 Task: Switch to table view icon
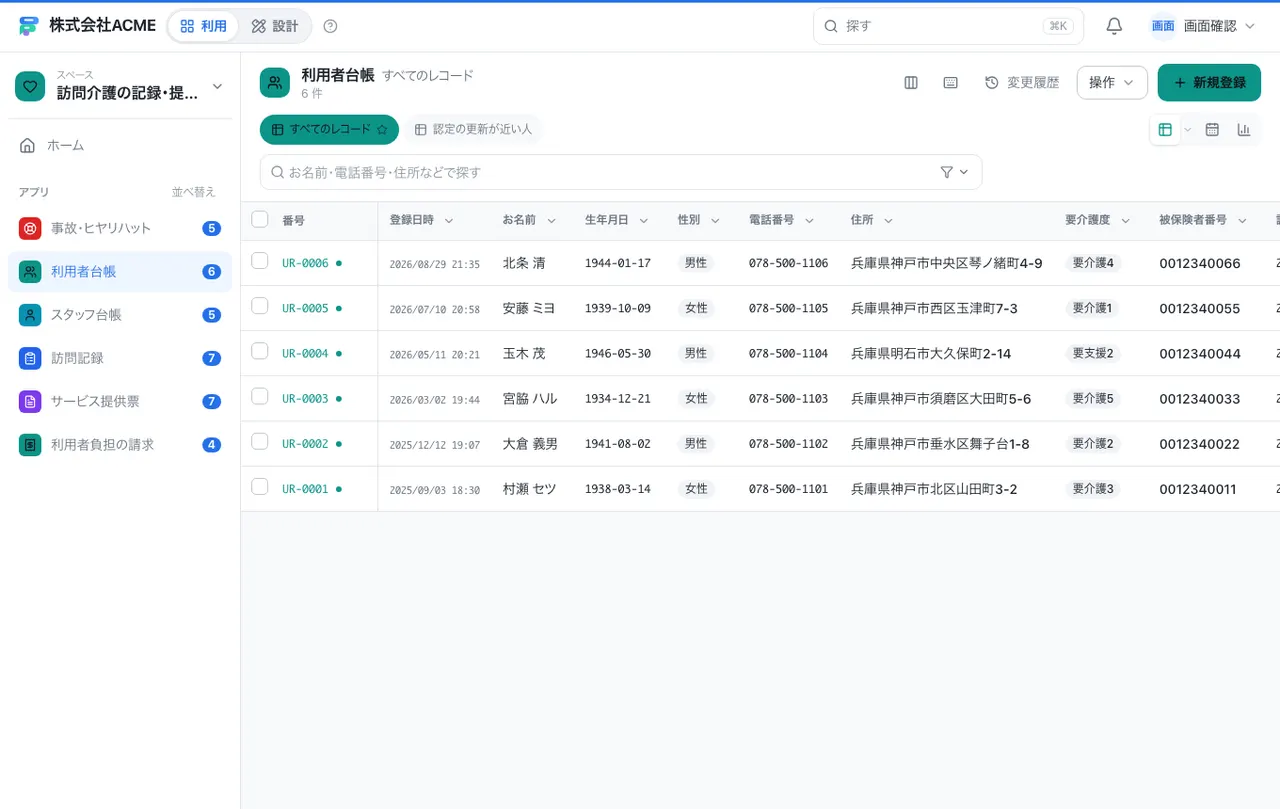click(x=1165, y=130)
